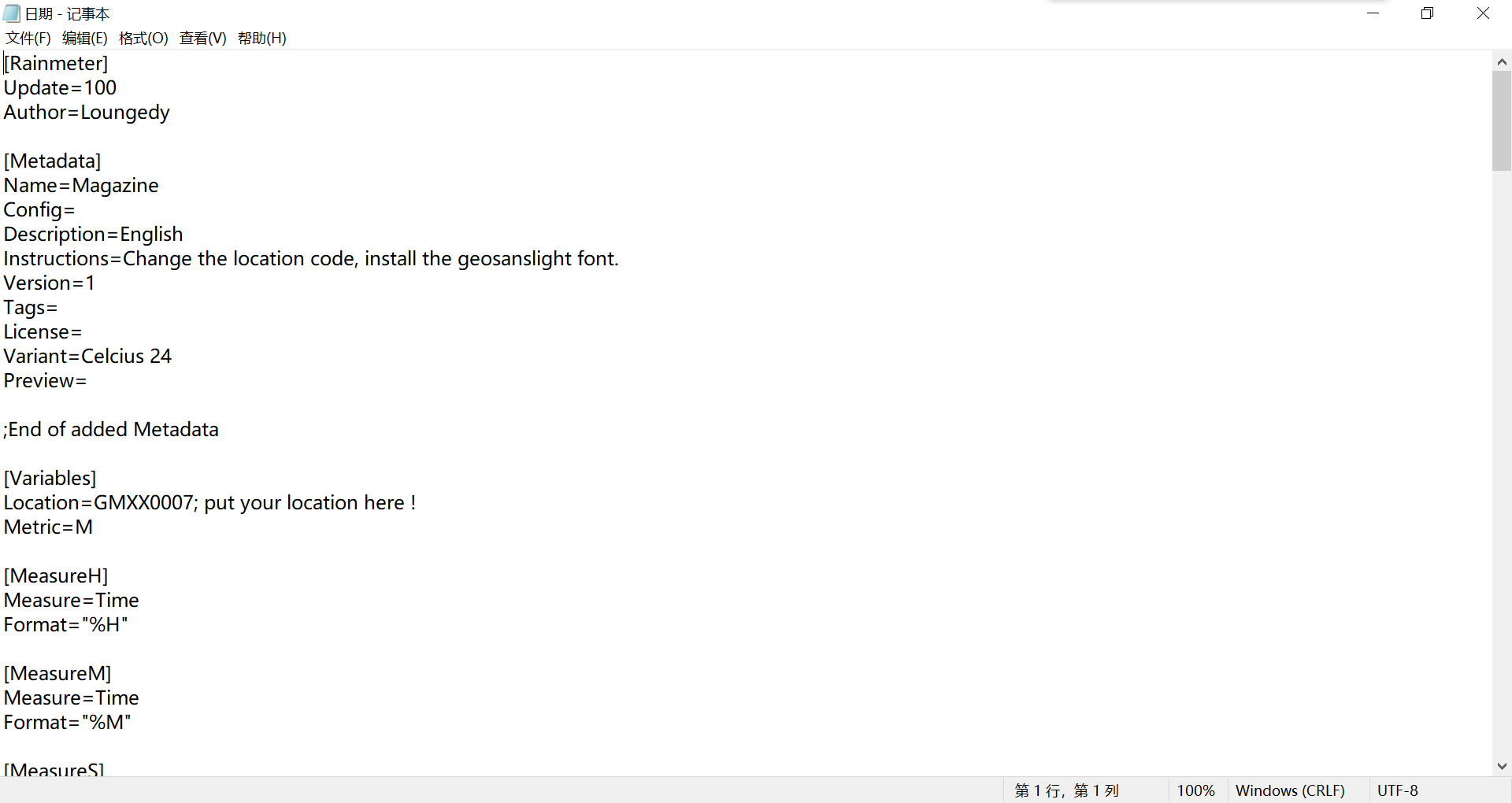The height and width of the screenshot is (803, 1512).
Task: Click the [Variables] section header
Action: click(50, 478)
